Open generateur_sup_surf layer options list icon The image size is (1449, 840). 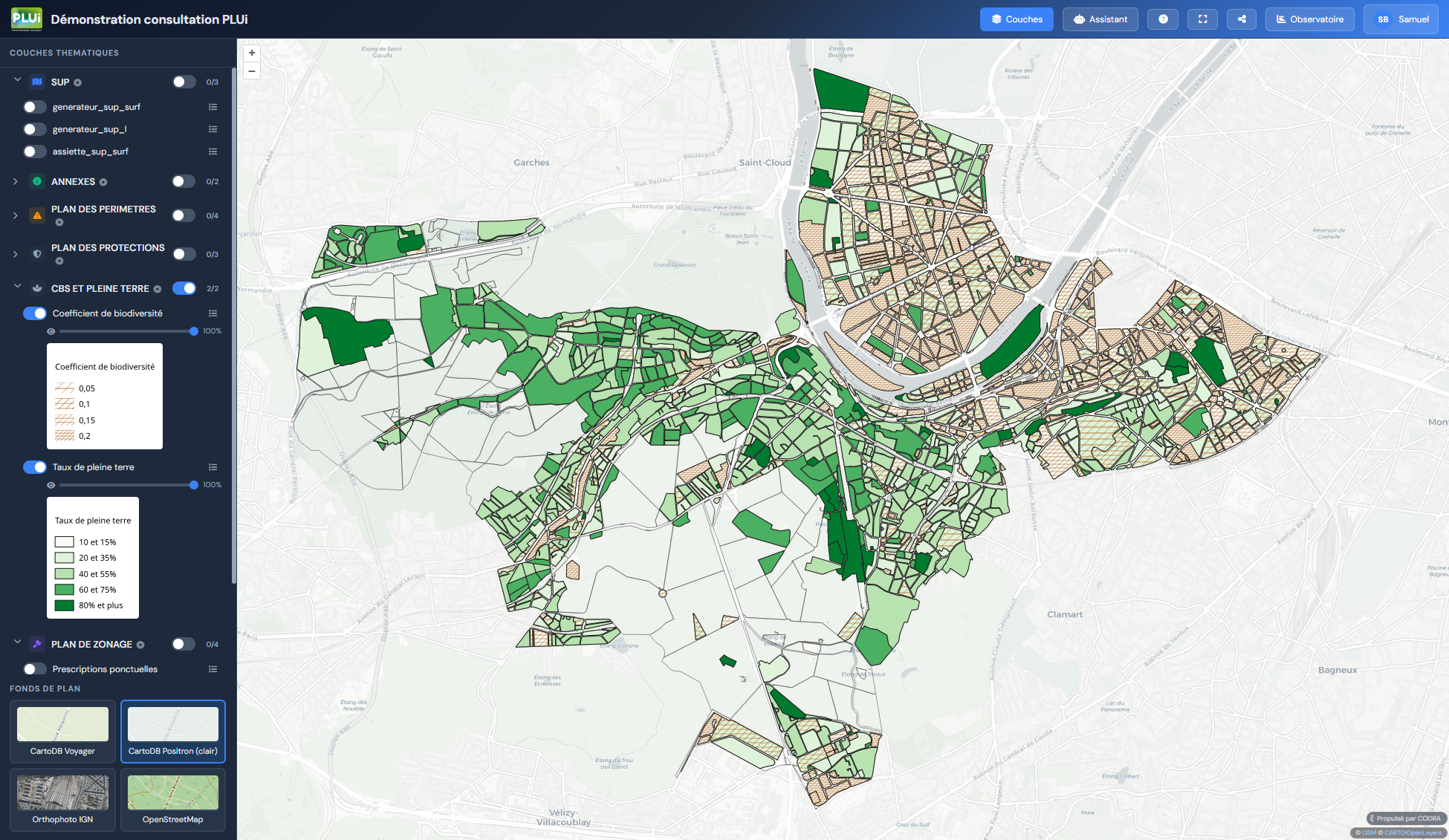tap(213, 107)
